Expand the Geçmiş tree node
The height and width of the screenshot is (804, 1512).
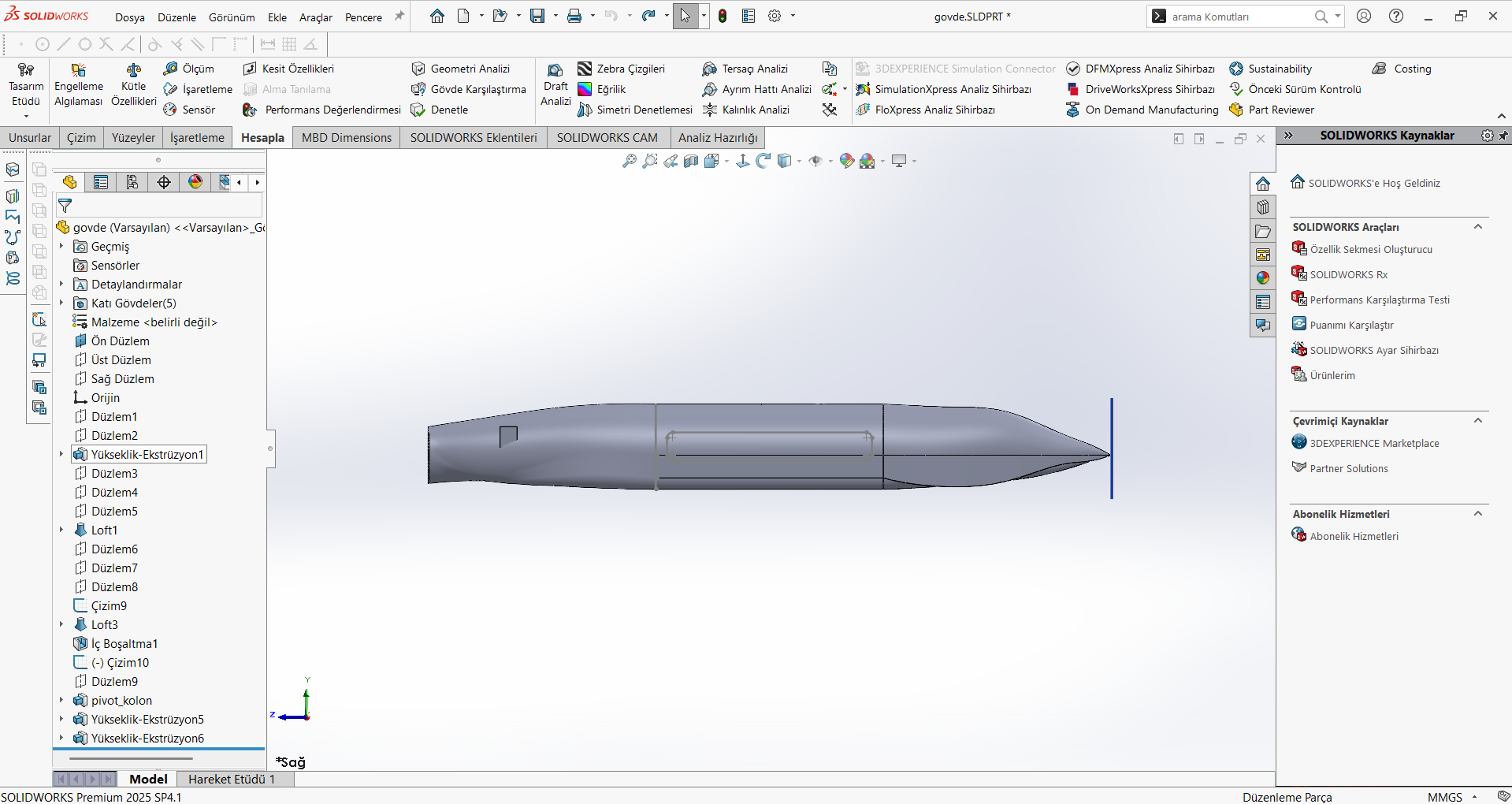[61, 247]
